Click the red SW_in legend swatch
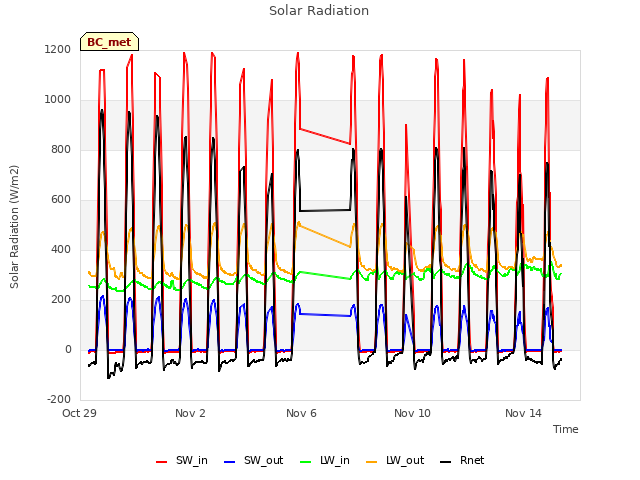Screen dimensions: 640x480 tap(162, 462)
